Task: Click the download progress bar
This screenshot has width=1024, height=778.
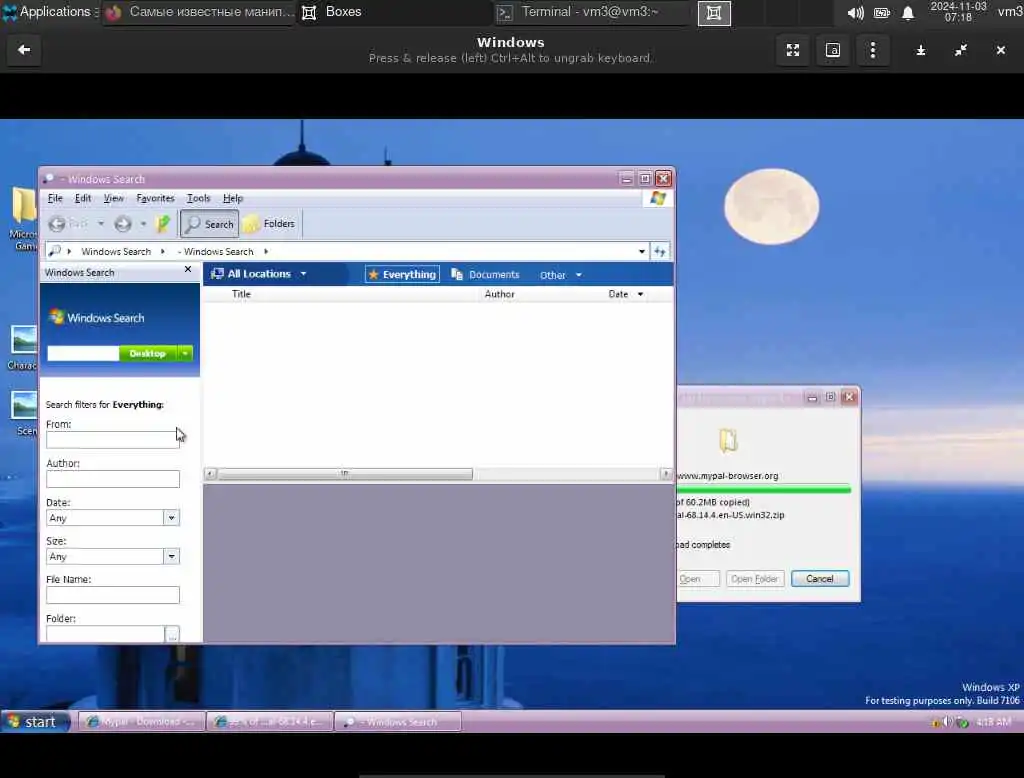Action: (x=764, y=489)
